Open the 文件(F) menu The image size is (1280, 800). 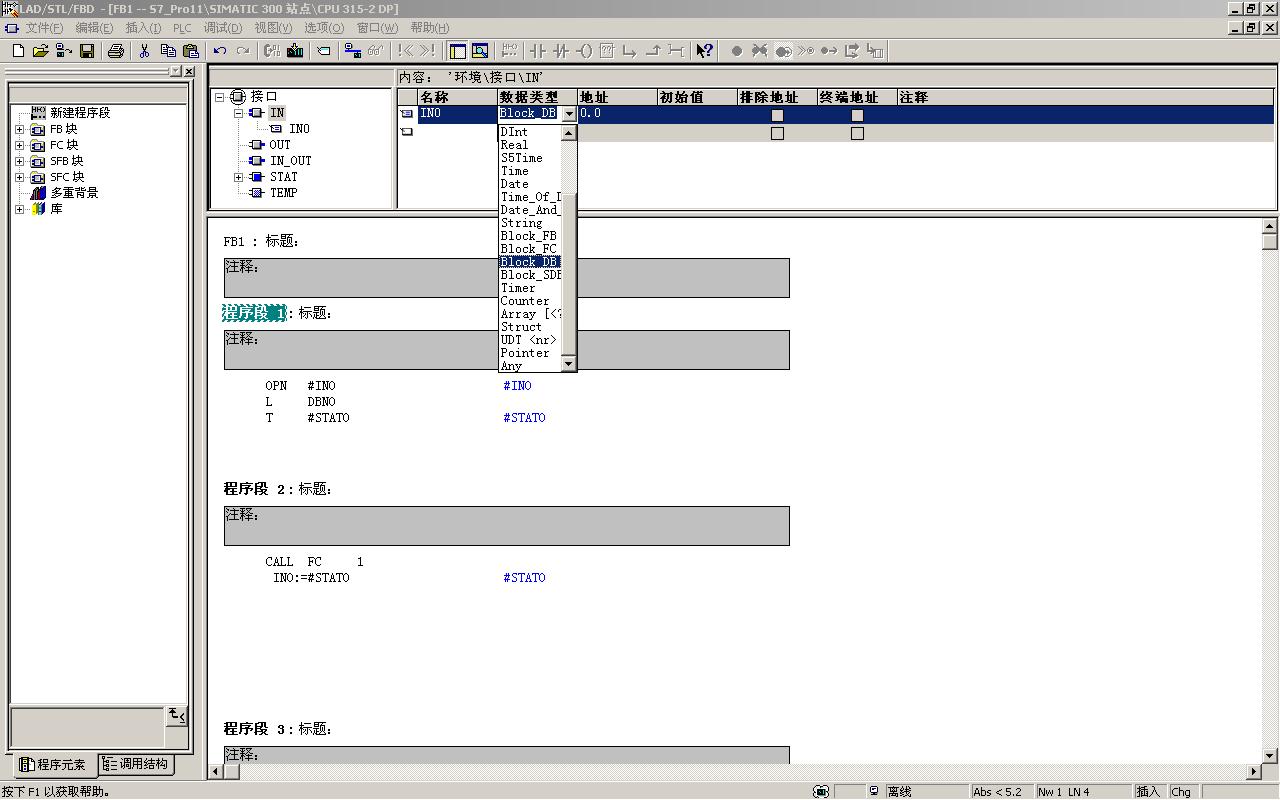pos(44,28)
